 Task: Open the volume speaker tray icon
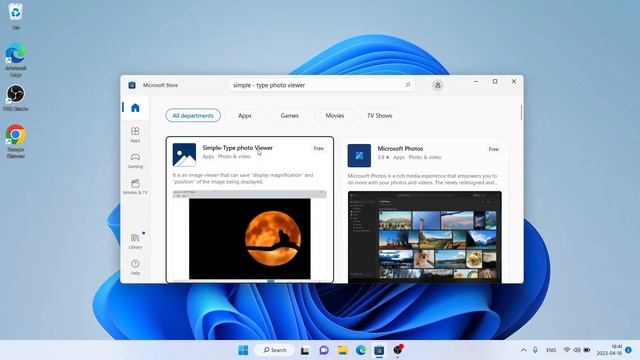click(x=577, y=350)
